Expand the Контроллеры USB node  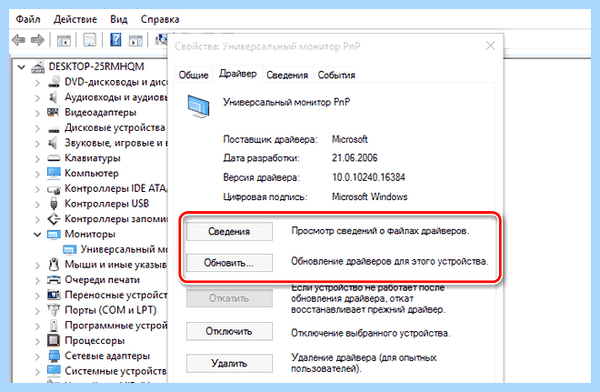[37, 204]
